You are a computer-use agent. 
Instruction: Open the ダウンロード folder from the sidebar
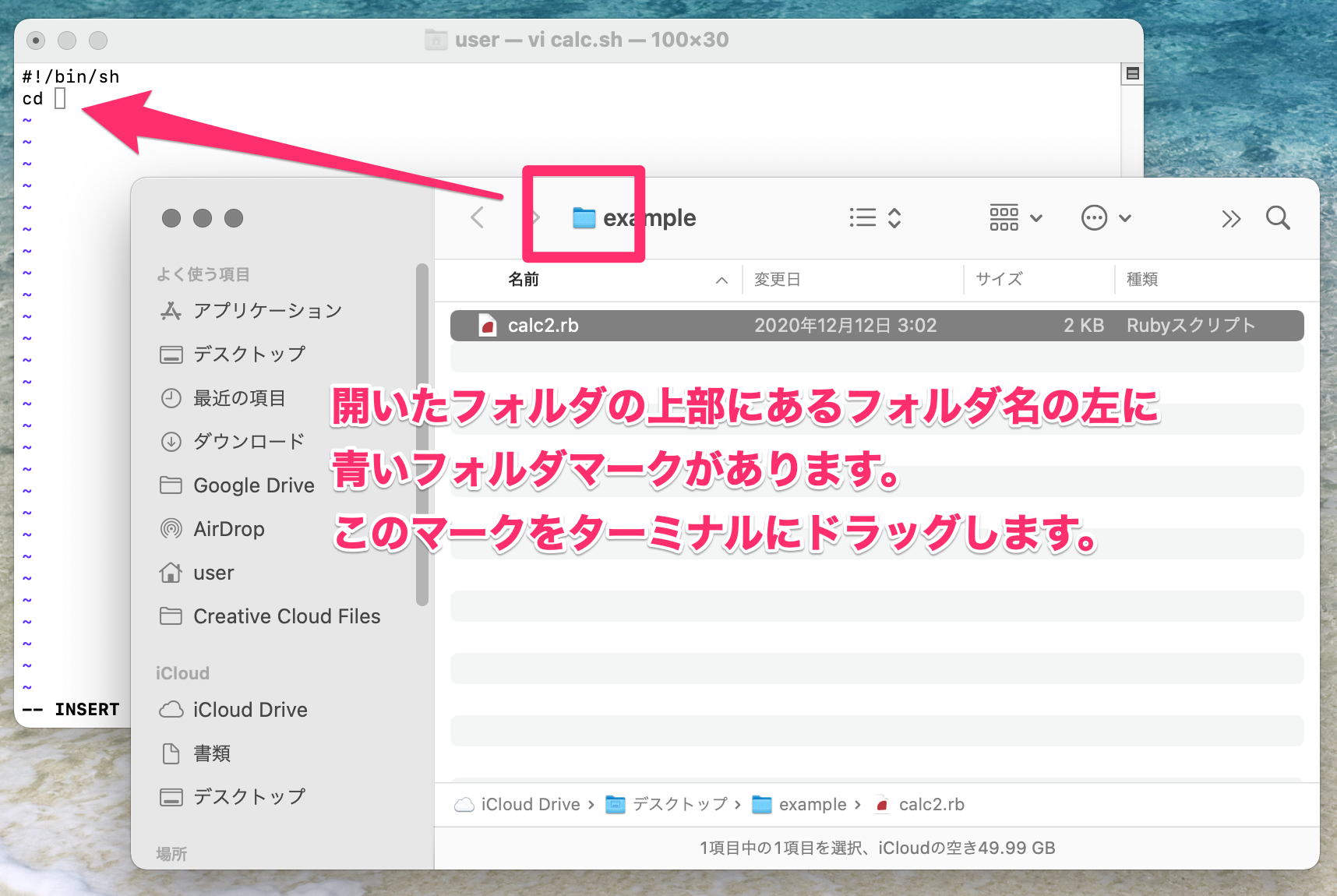(x=248, y=441)
